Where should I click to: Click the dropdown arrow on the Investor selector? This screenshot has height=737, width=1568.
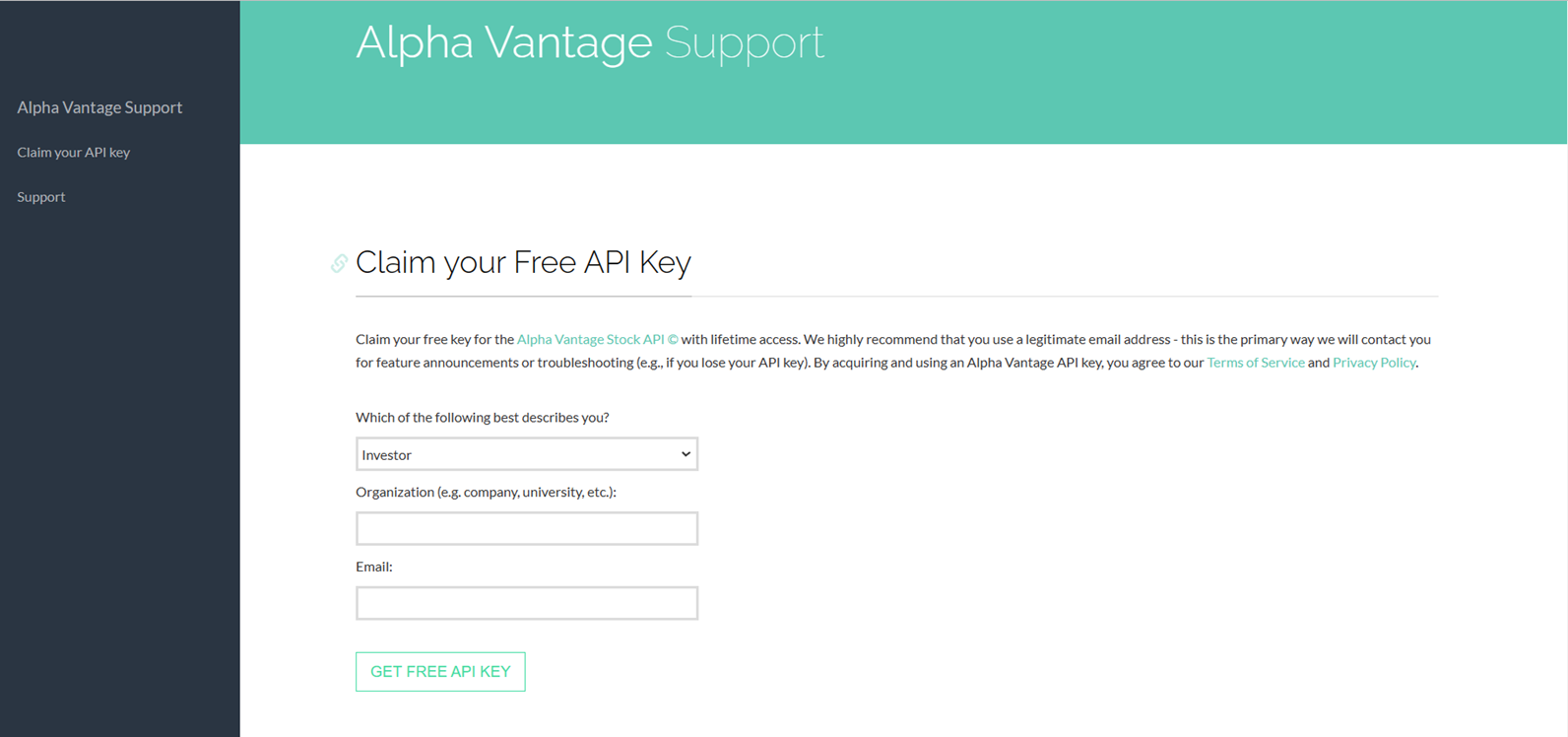[x=685, y=453]
